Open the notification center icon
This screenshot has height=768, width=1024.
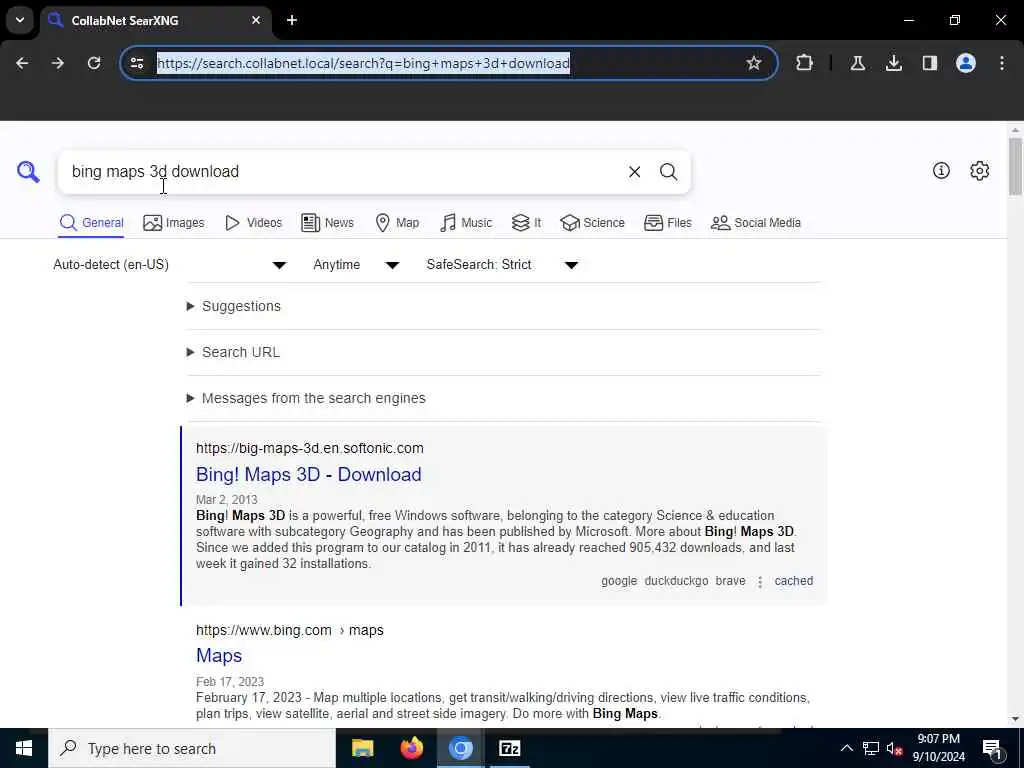click(992, 748)
